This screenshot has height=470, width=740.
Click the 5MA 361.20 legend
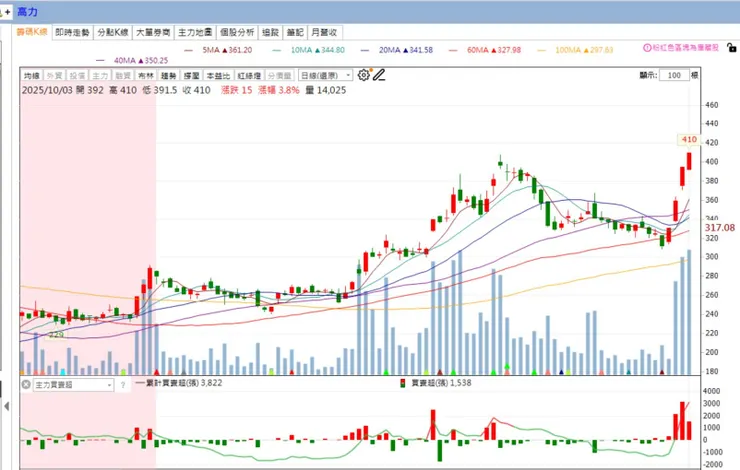point(219,50)
